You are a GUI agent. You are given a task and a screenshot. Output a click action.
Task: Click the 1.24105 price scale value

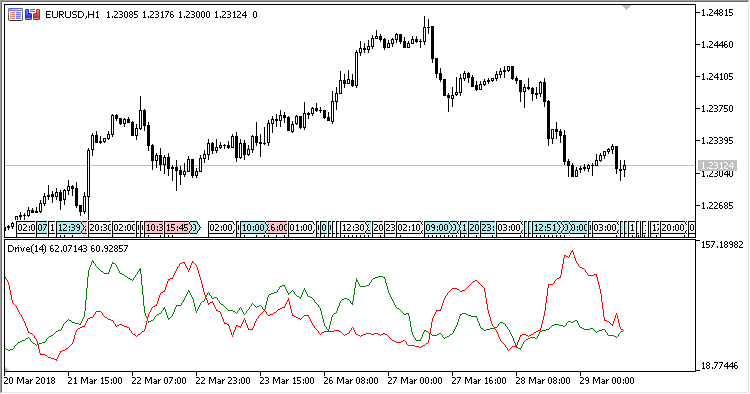pos(717,77)
